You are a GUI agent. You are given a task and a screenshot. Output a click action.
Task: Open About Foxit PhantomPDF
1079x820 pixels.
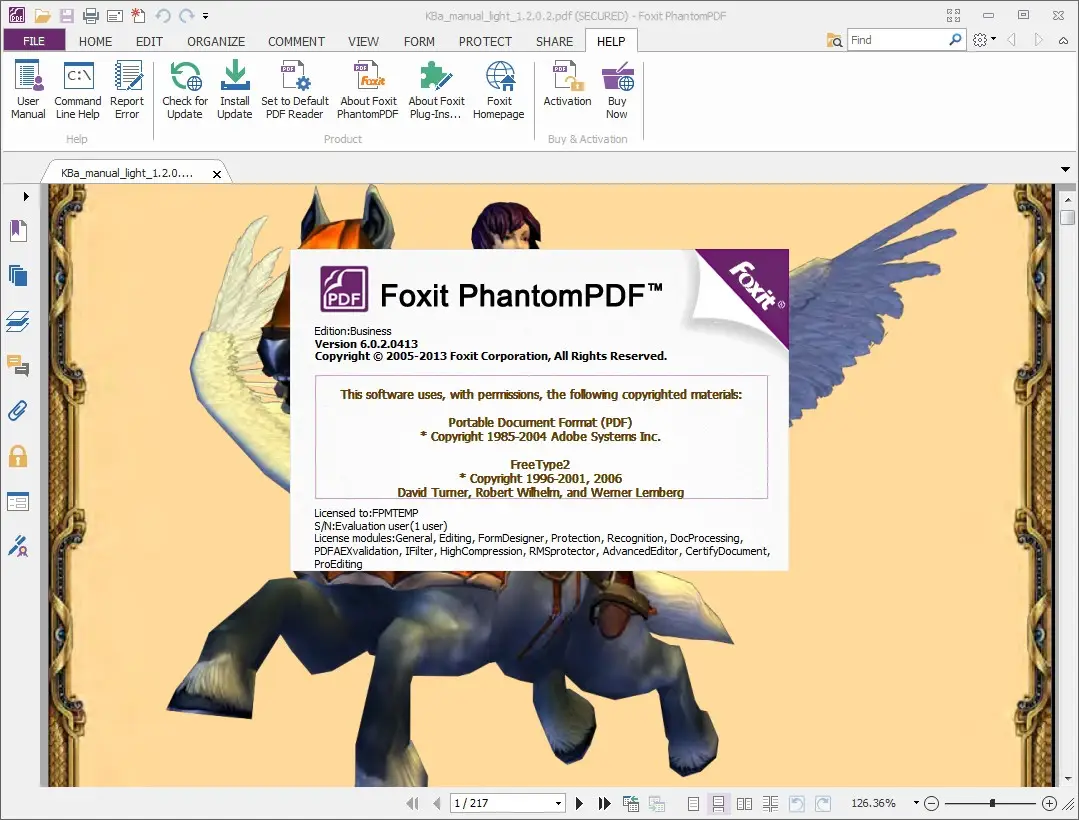368,90
